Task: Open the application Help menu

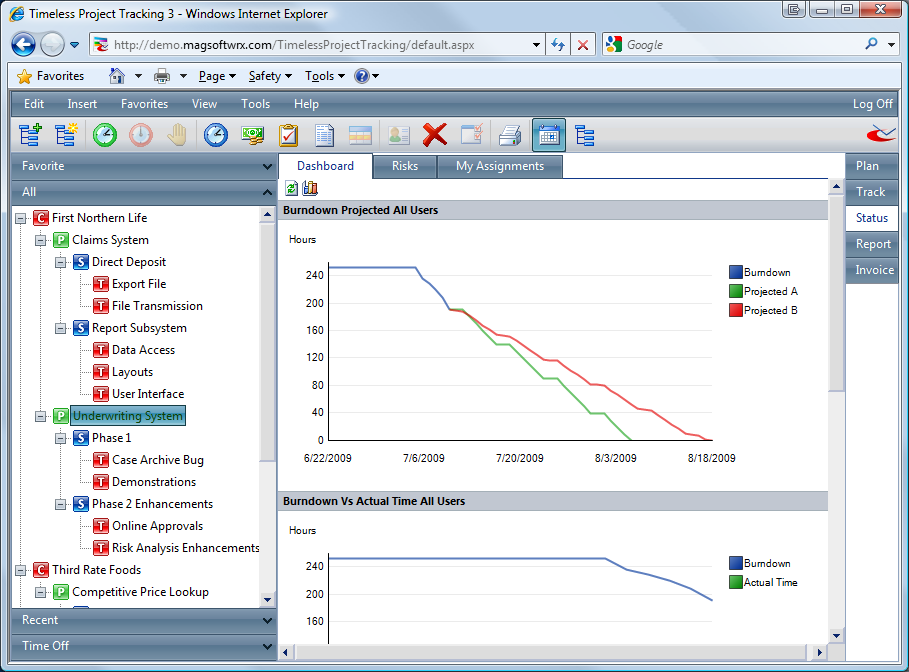Action: point(306,104)
